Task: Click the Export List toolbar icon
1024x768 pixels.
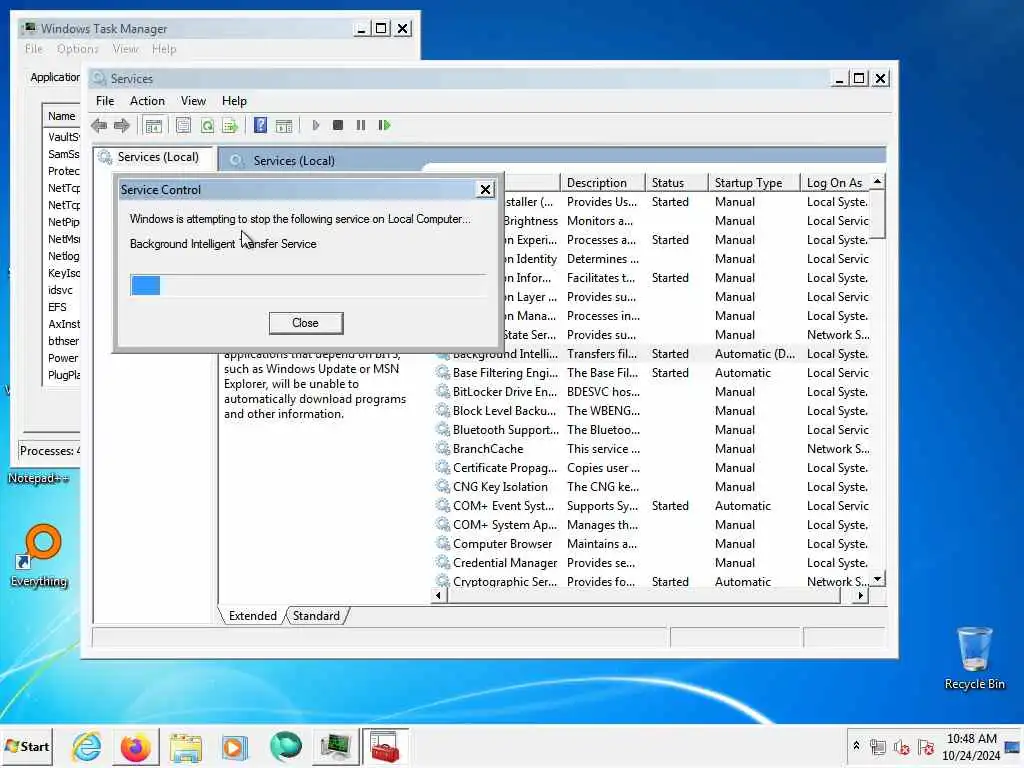Action: point(230,125)
